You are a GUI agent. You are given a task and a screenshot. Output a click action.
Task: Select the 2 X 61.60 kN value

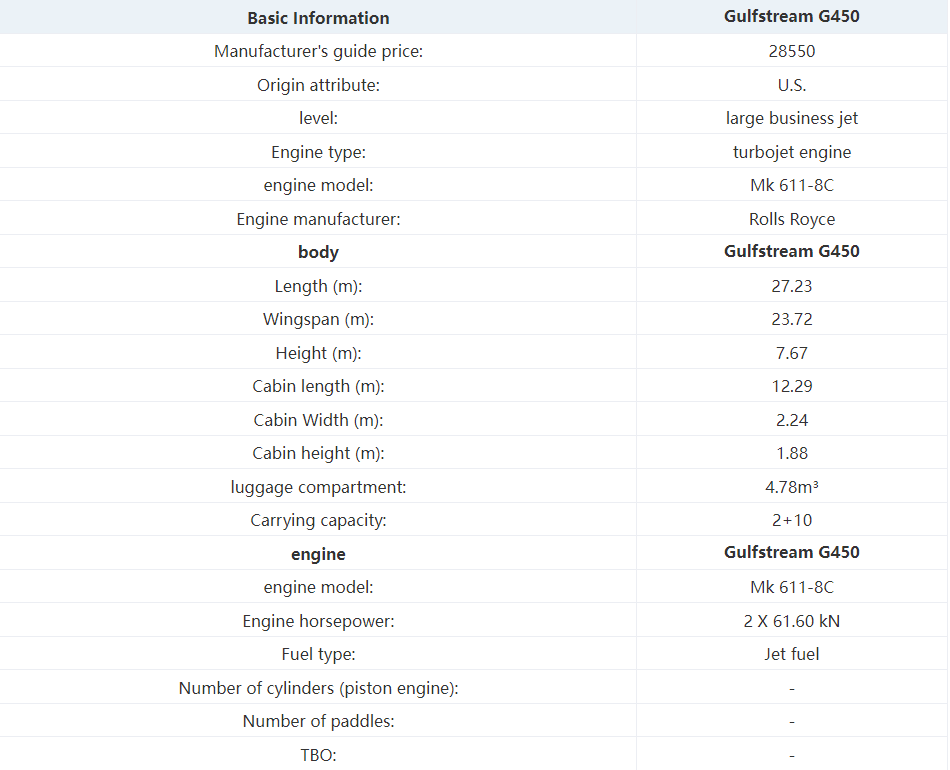[x=791, y=621]
